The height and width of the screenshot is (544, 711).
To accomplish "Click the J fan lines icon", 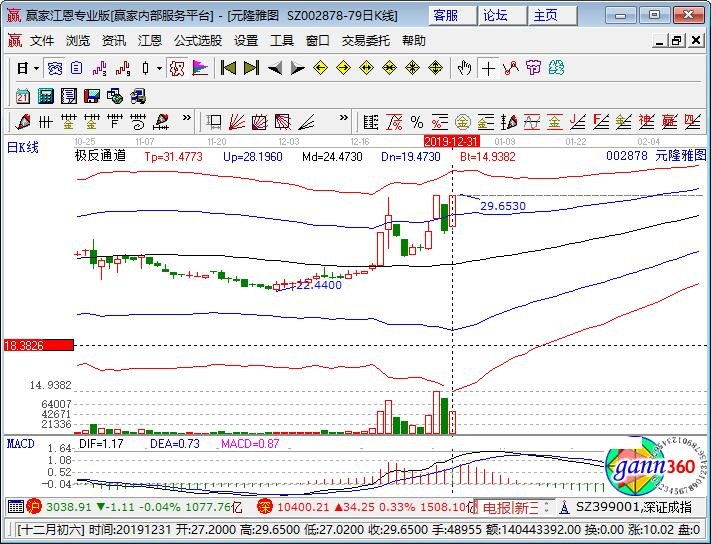I will pyautogui.click(x=578, y=122).
